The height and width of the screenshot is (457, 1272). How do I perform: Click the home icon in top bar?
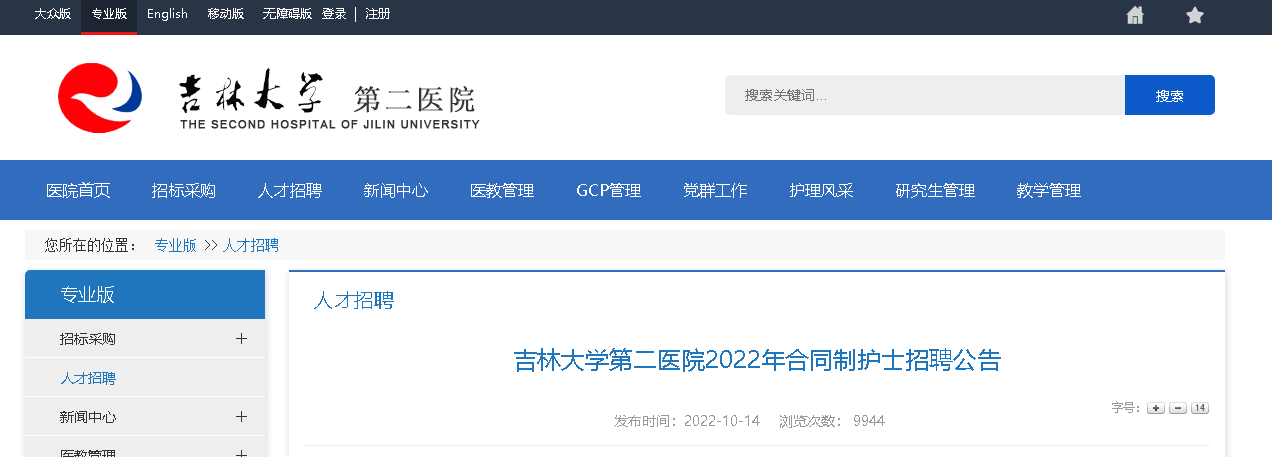tap(1134, 15)
